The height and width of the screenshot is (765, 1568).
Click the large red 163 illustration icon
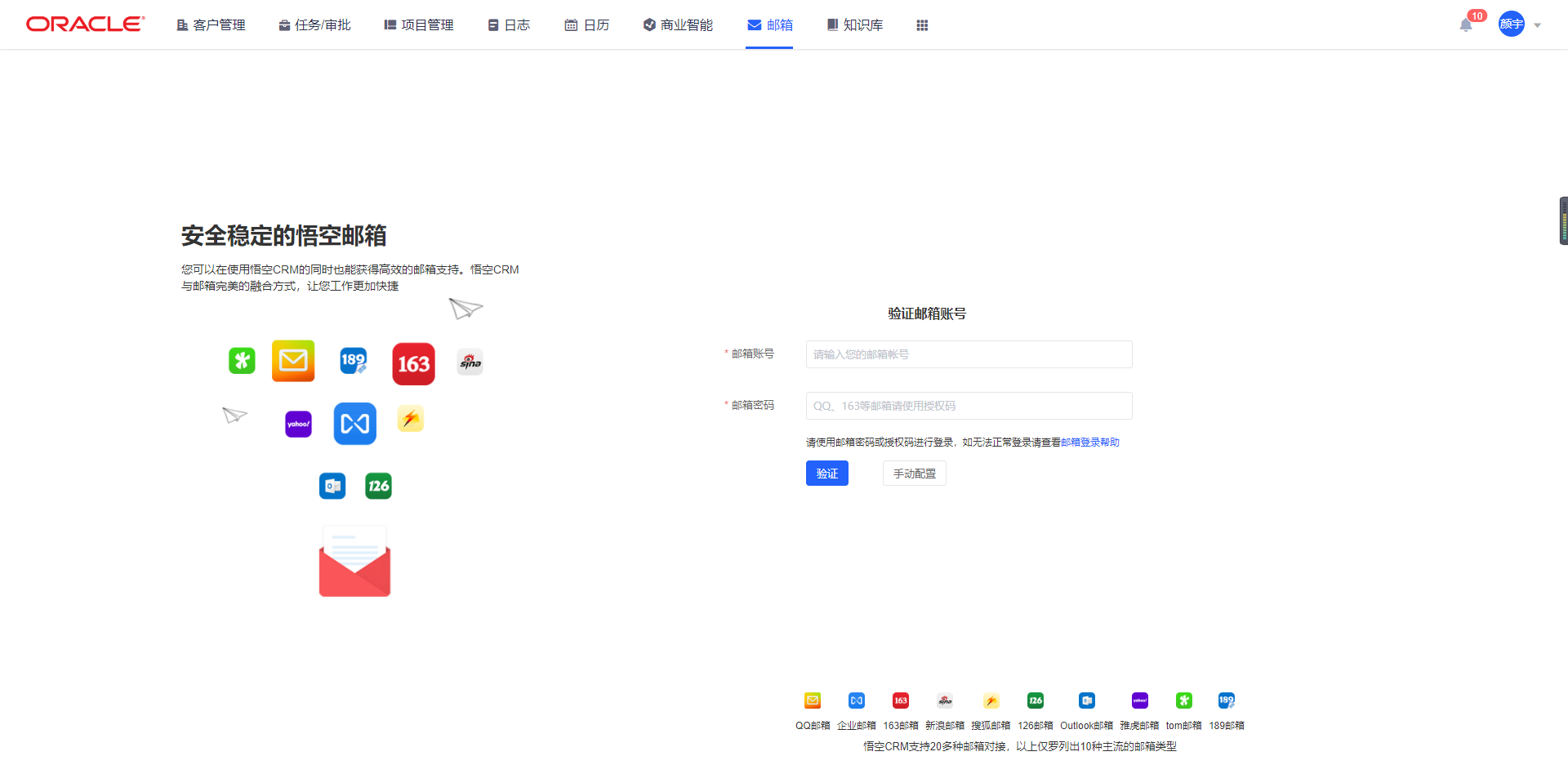tap(414, 364)
